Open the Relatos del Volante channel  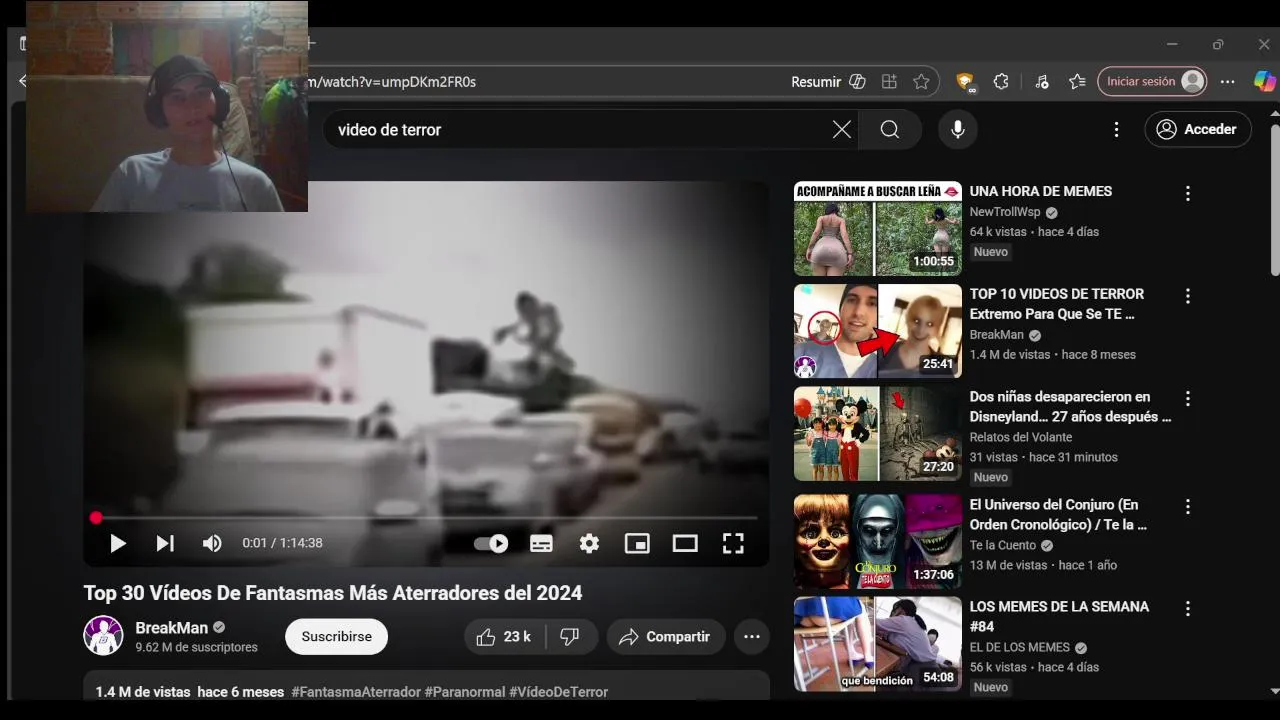(x=1020, y=437)
